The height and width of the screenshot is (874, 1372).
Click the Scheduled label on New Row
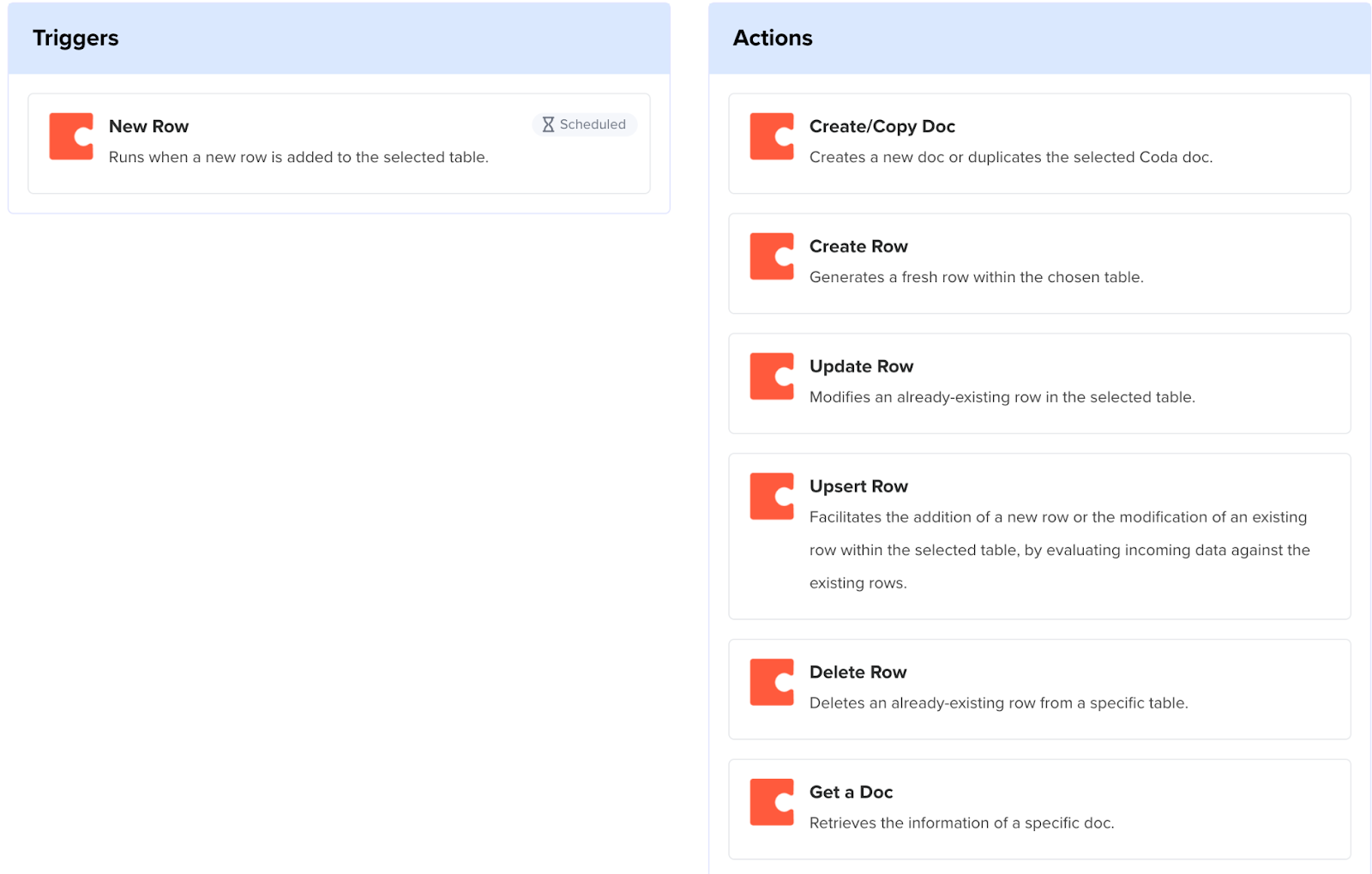click(x=593, y=124)
